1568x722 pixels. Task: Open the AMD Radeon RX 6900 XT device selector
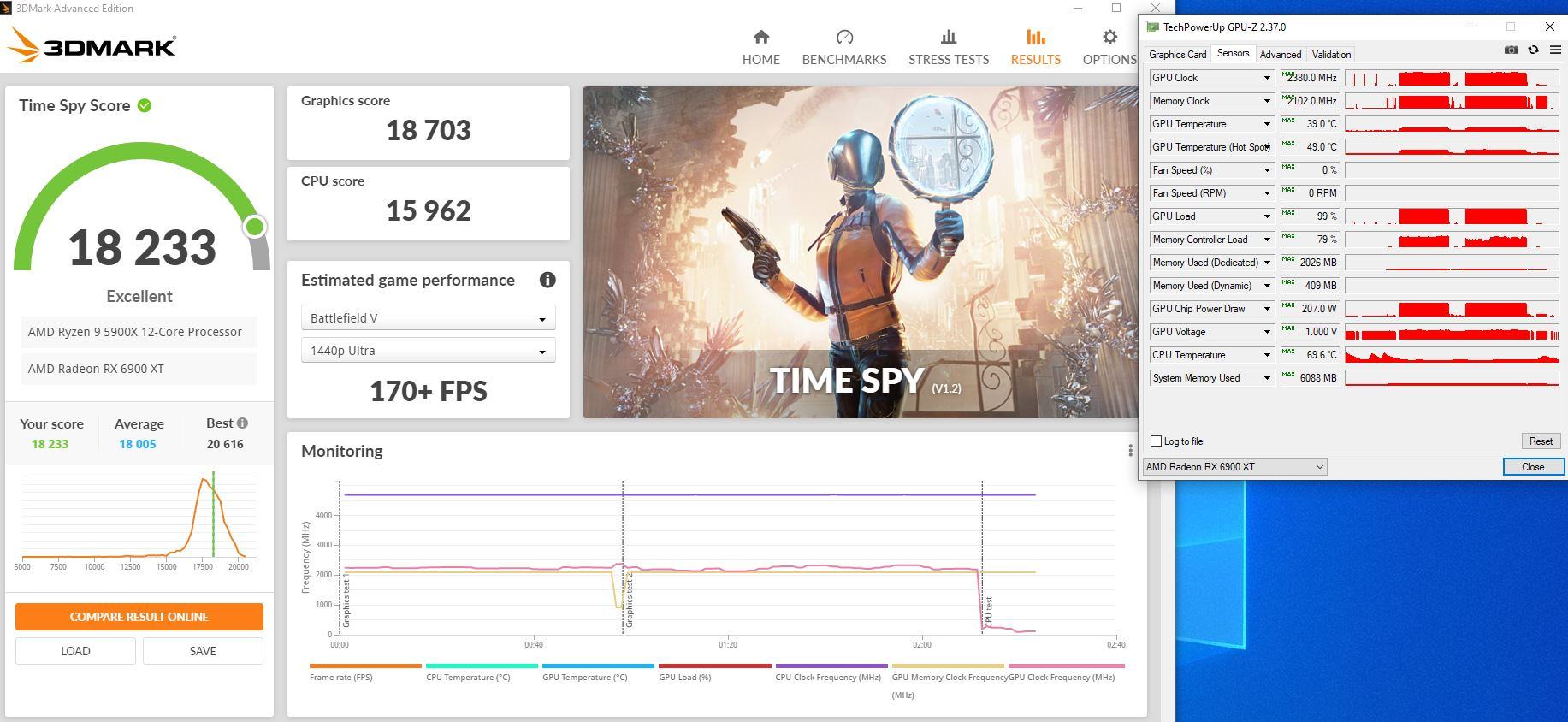[x=1234, y=466]
